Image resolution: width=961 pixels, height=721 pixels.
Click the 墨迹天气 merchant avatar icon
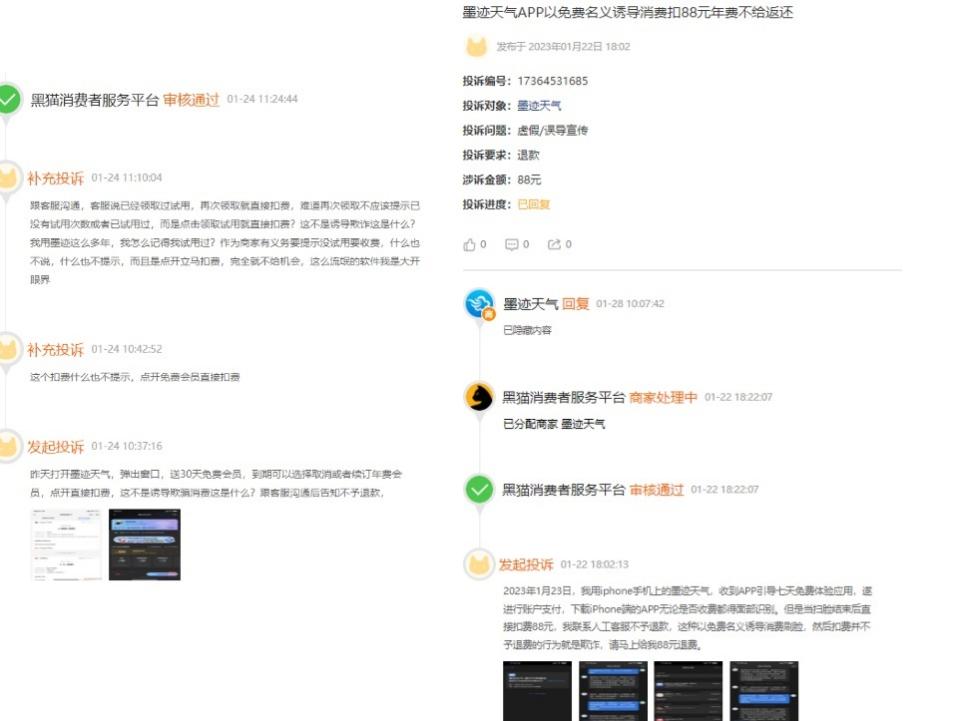tap(480, 304)
